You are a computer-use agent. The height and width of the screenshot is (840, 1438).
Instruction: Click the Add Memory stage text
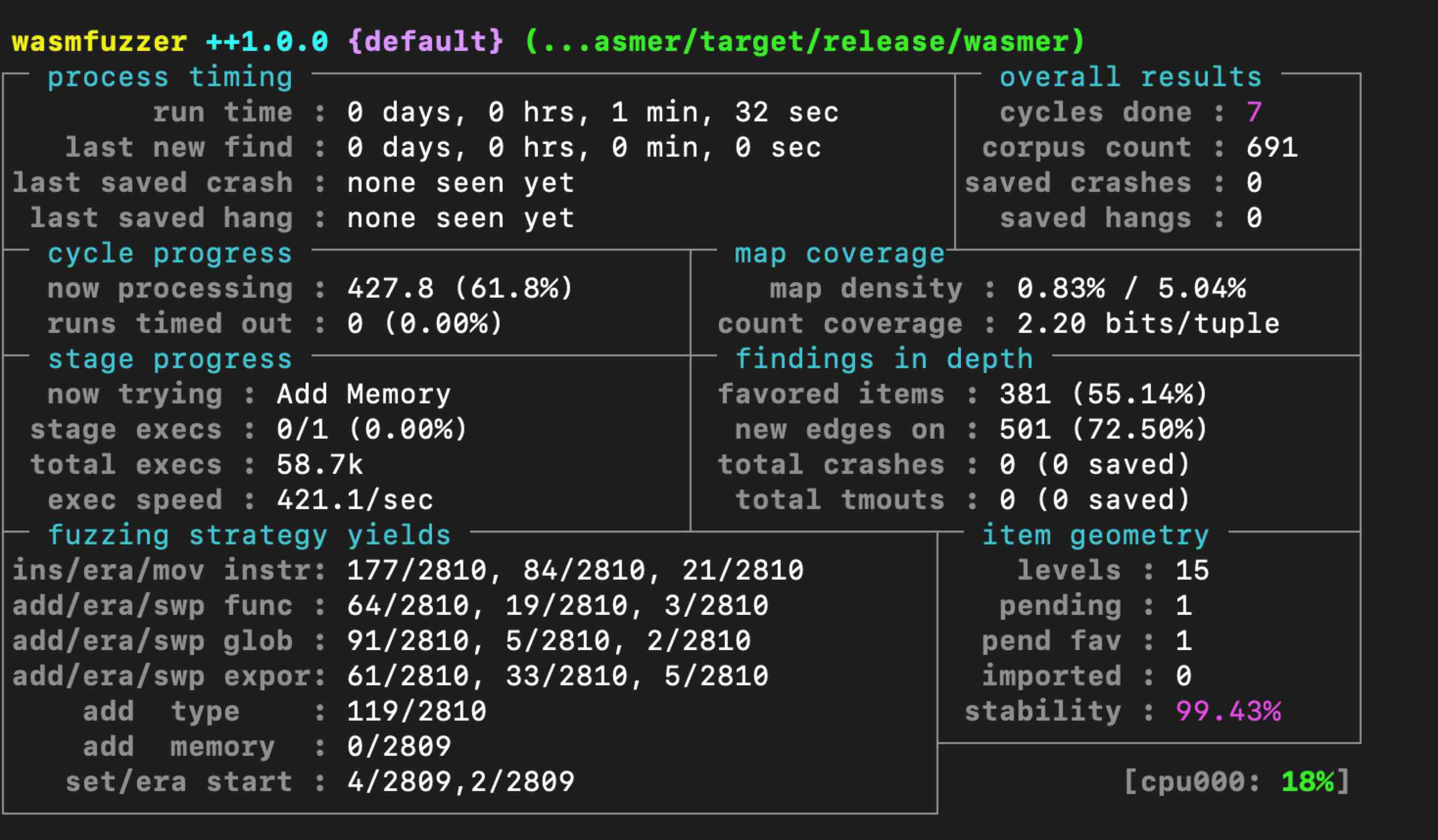[363, 395]
